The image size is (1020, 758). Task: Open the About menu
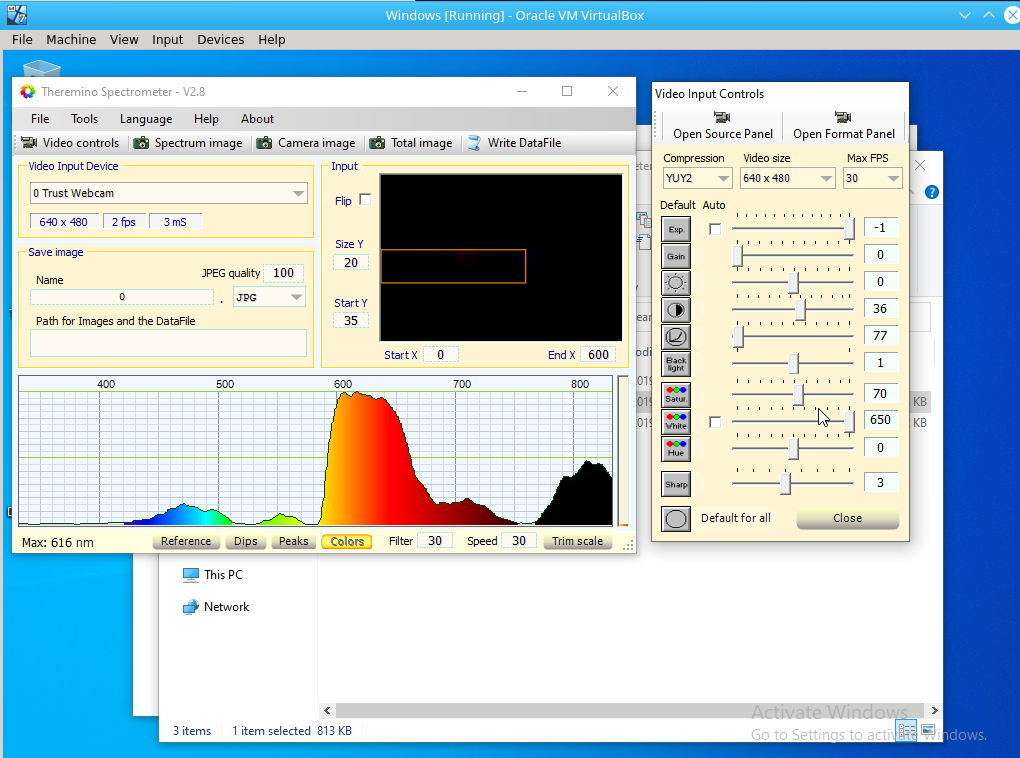point(258,119)
